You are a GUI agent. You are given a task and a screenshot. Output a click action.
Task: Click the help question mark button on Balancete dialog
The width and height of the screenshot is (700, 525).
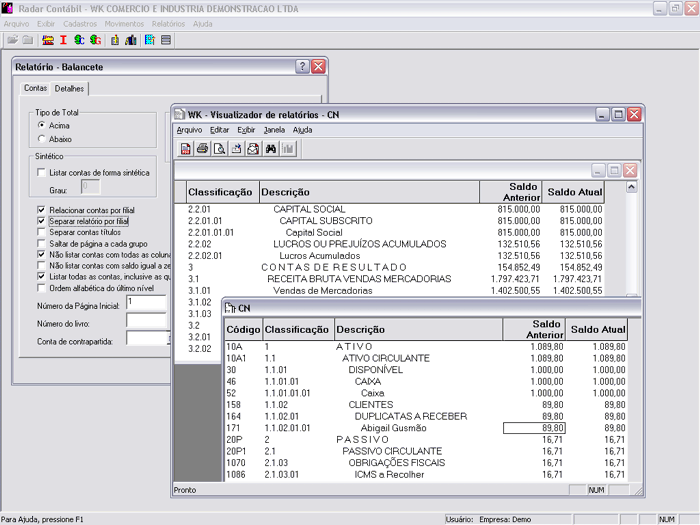[302, 66]
